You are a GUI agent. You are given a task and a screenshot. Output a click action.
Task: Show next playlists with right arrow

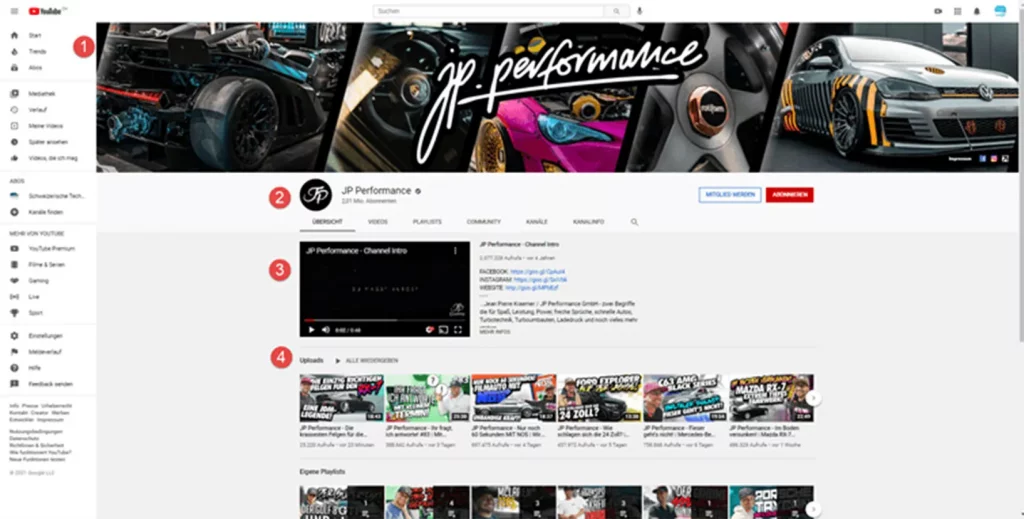[812, 509]
